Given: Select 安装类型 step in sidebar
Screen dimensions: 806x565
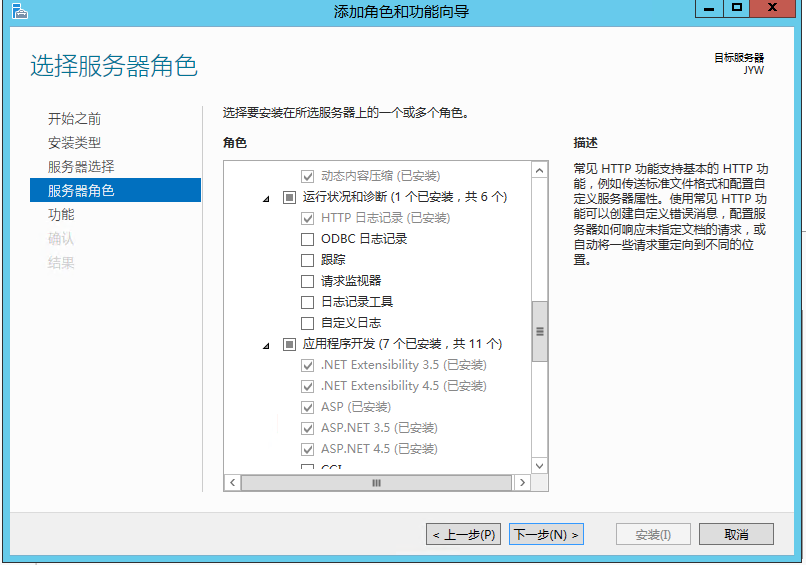Looking at the screenshot, I should click(x=74, y=142).
